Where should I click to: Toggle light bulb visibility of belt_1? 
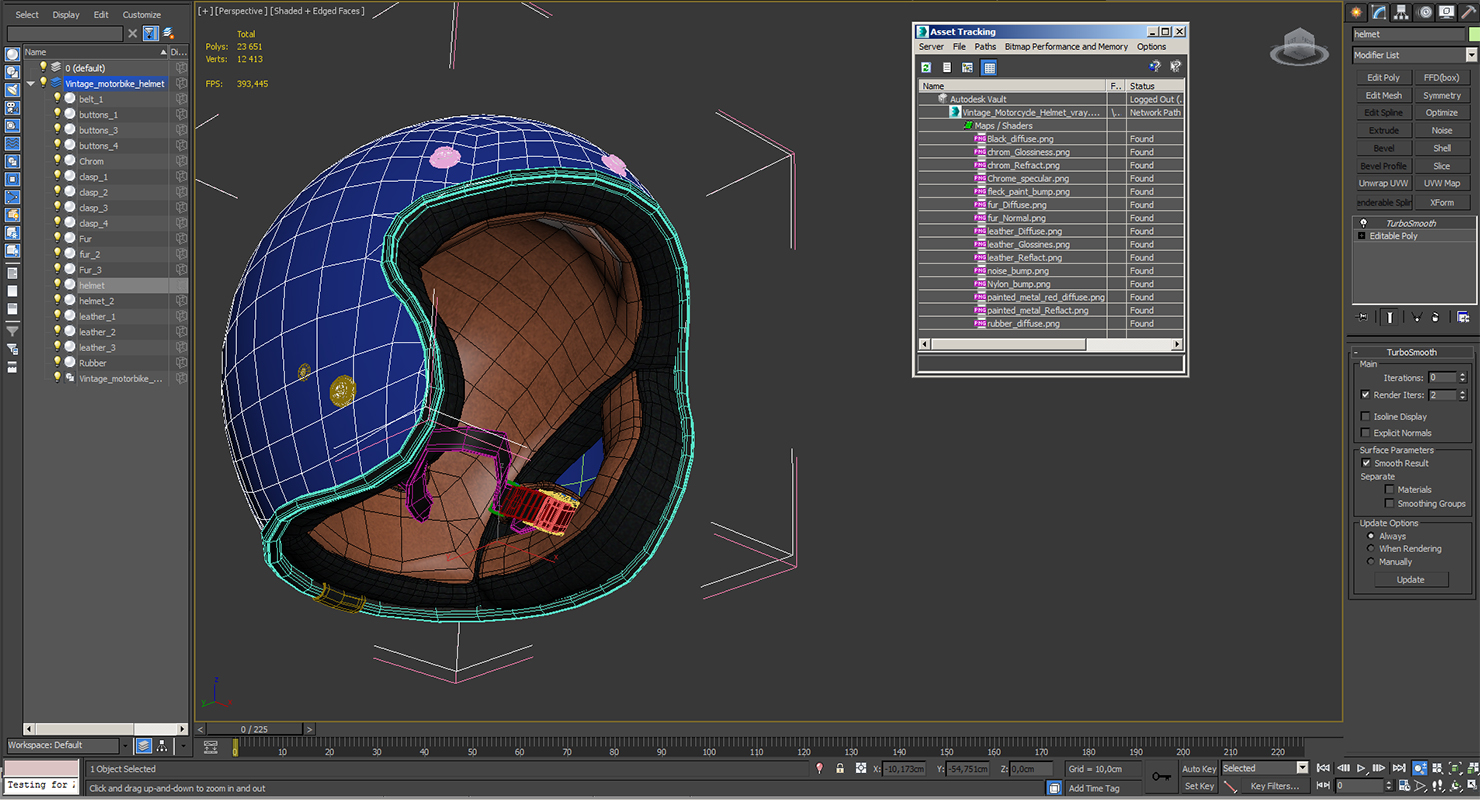tap(57, 99)
